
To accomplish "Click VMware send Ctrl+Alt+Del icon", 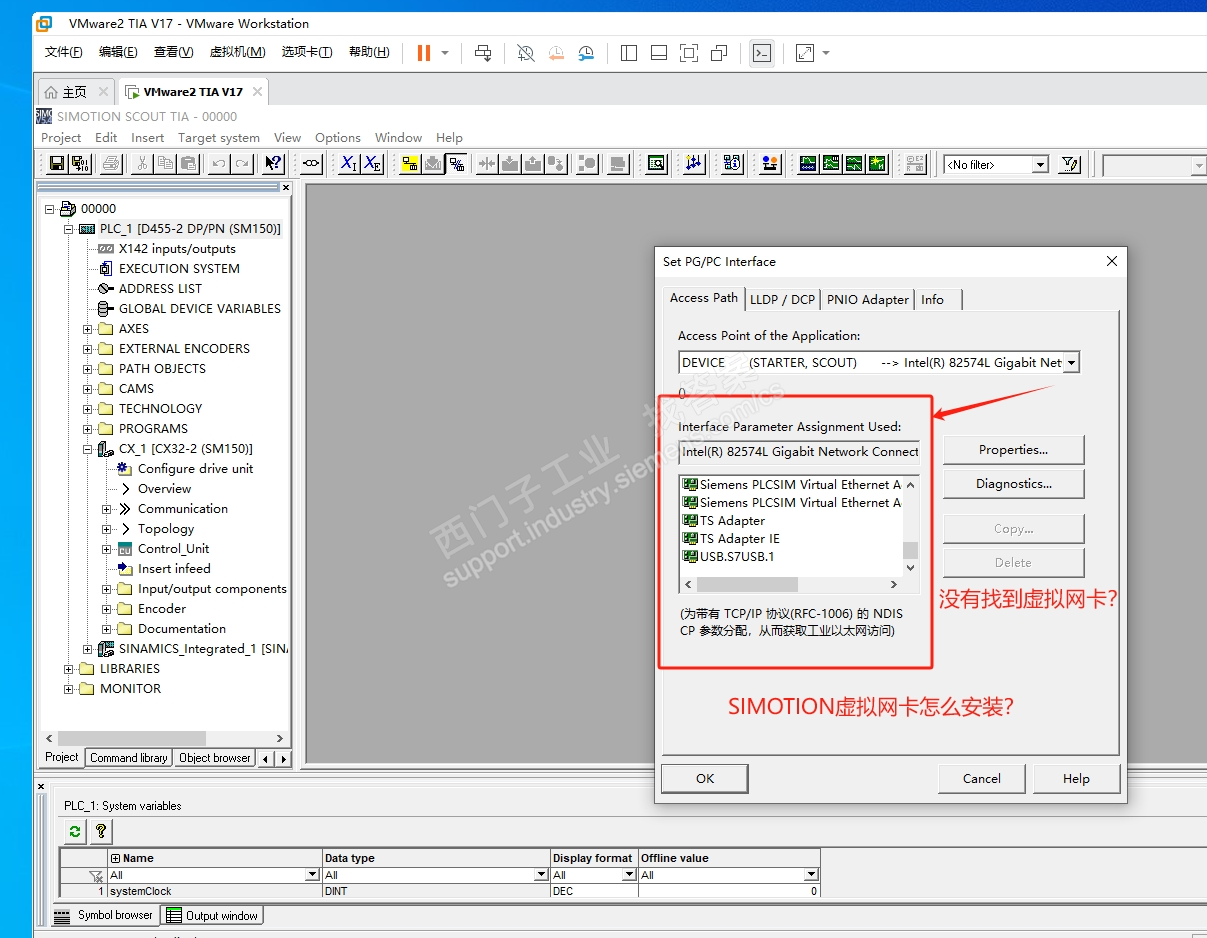I will coord(483,53).
